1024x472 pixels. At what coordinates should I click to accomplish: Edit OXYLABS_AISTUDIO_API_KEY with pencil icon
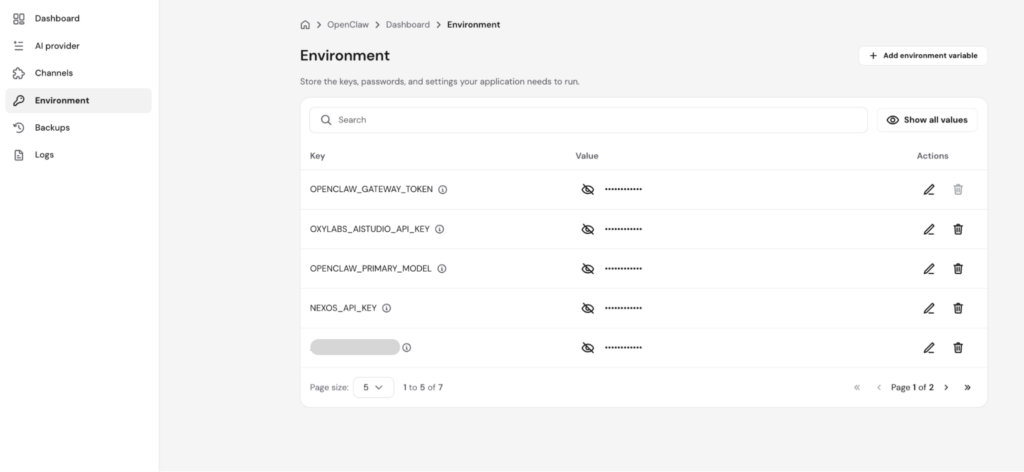[929, 229]
